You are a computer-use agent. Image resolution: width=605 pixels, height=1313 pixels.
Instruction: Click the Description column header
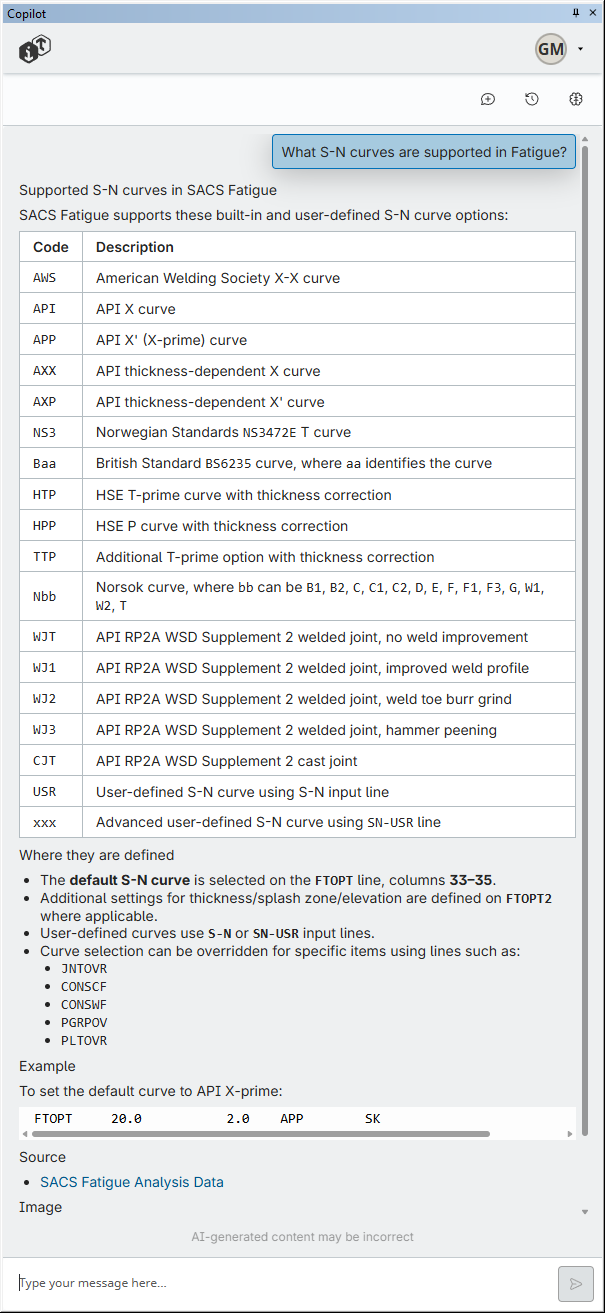click(x=135, y=247)
